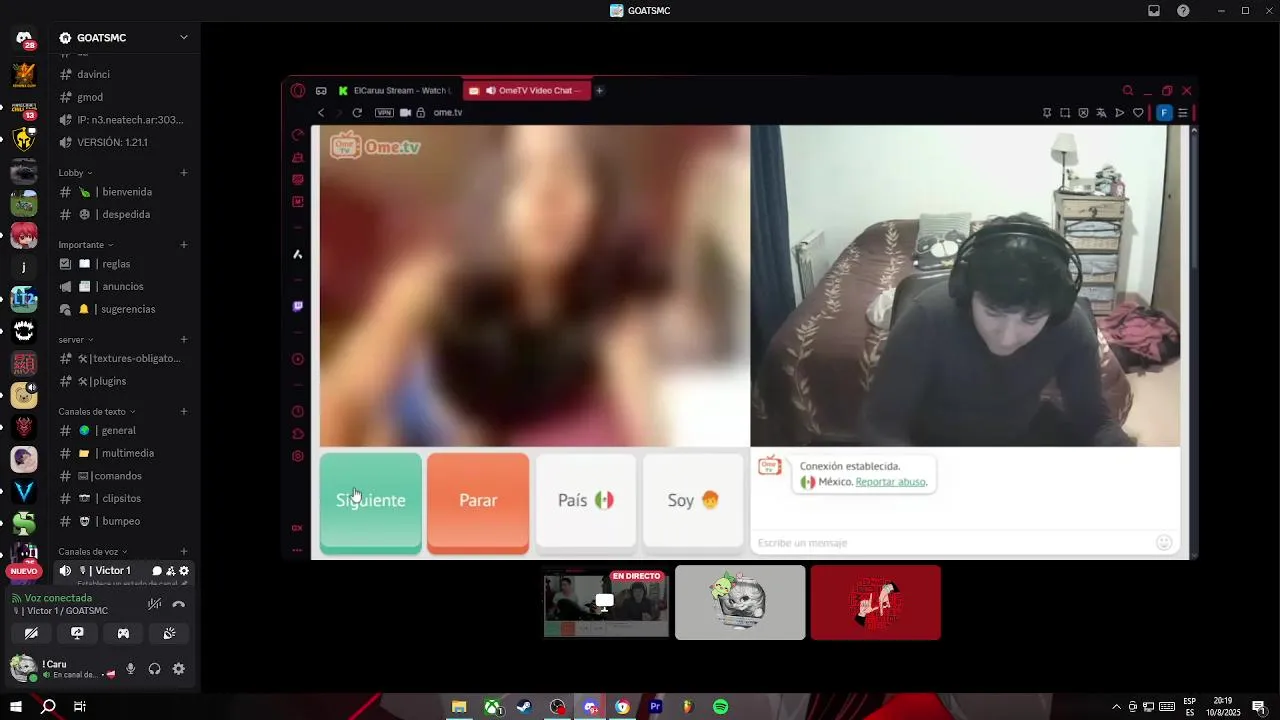Open the clipsitos channel
The width and height of the screenshot is (1280, 720).
(x=123, y=499)
